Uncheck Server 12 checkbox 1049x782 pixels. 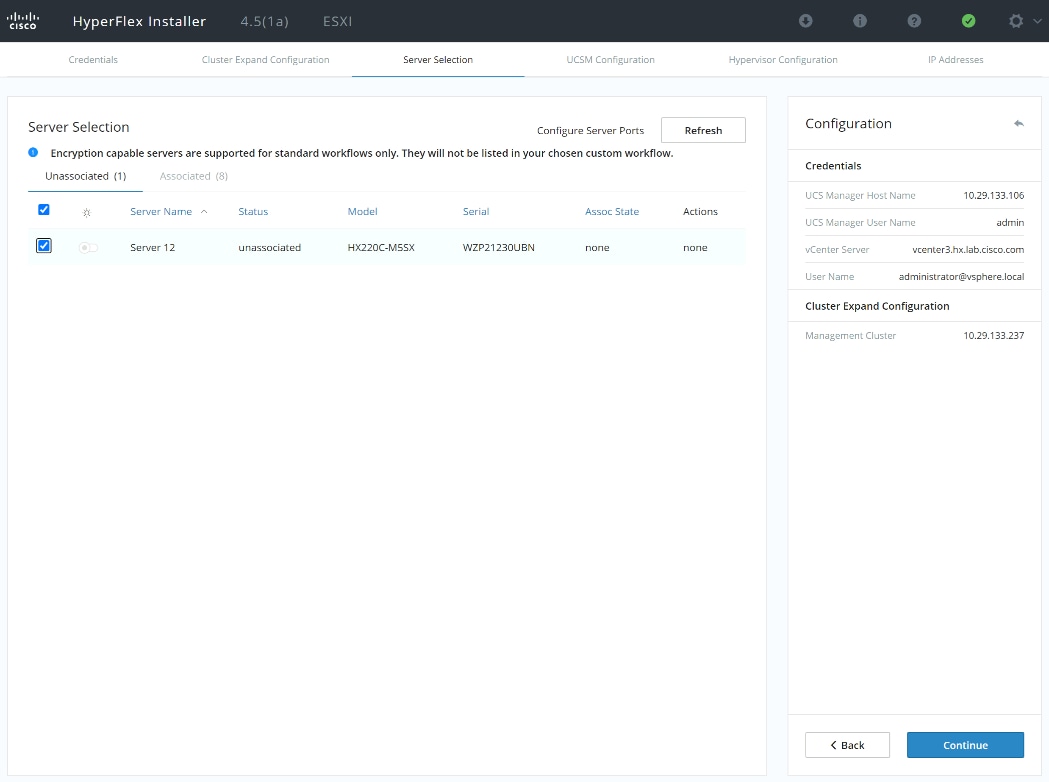(x=43, y=246)
